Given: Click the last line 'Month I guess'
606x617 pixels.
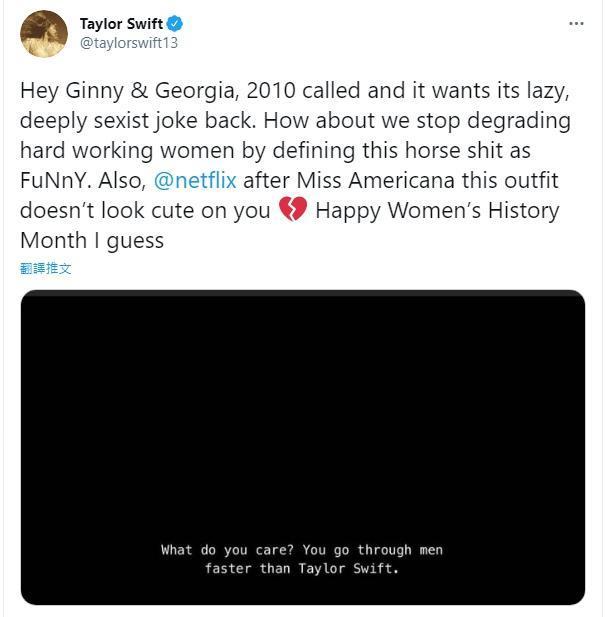Looking at the screenshot, I should [x=92, y=240].
